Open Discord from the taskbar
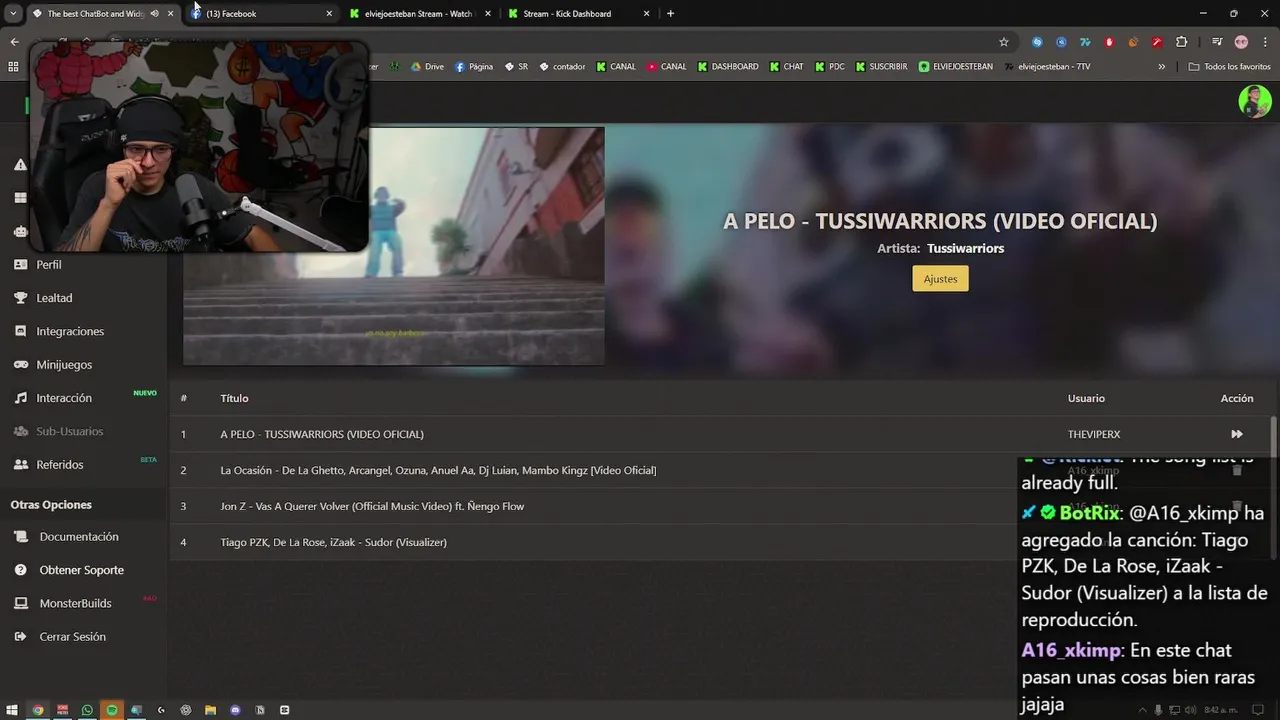The image size is (1280, 720). coord(235,710)
